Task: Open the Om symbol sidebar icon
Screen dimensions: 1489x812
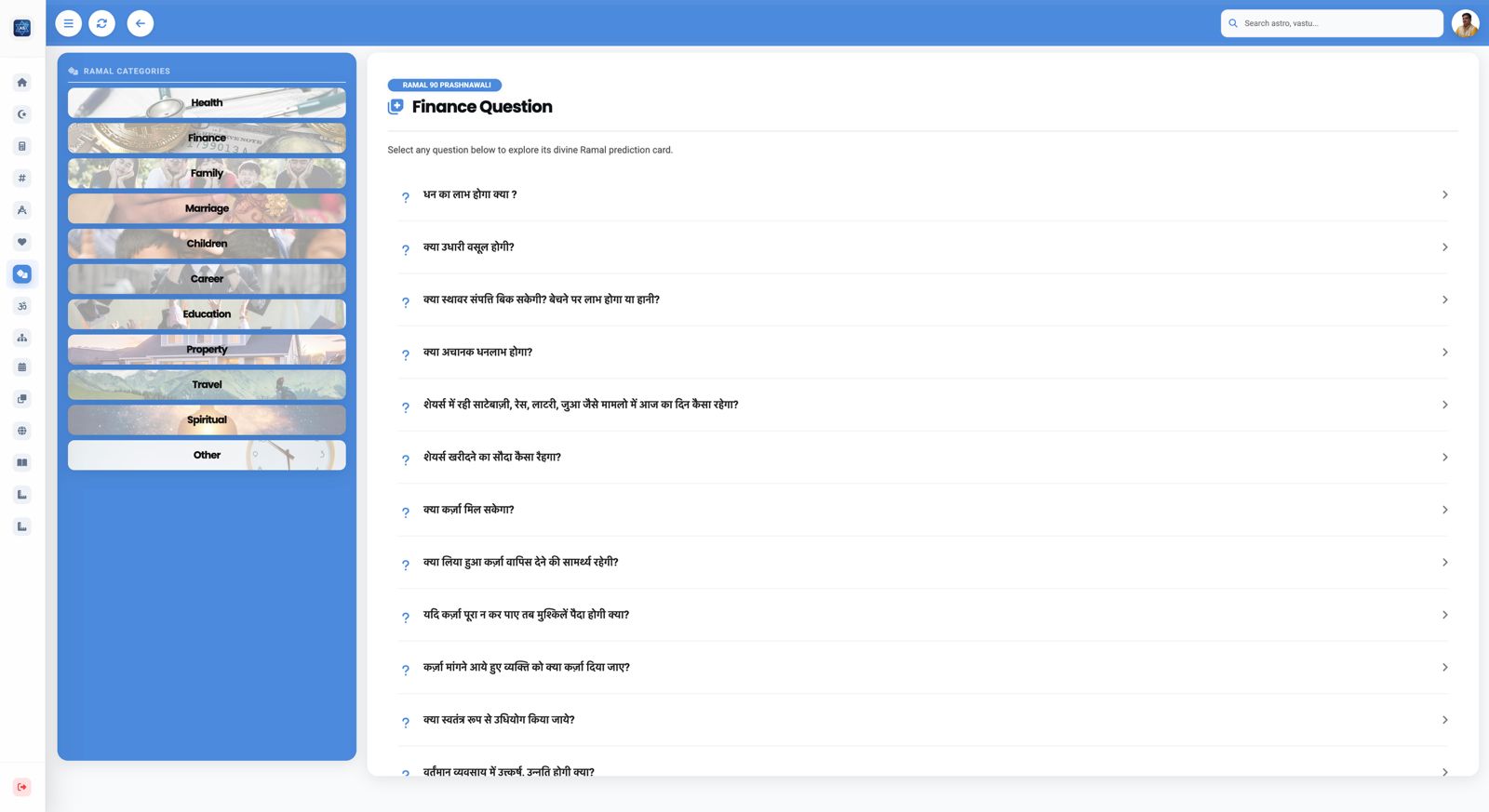Action: point(22,305)
